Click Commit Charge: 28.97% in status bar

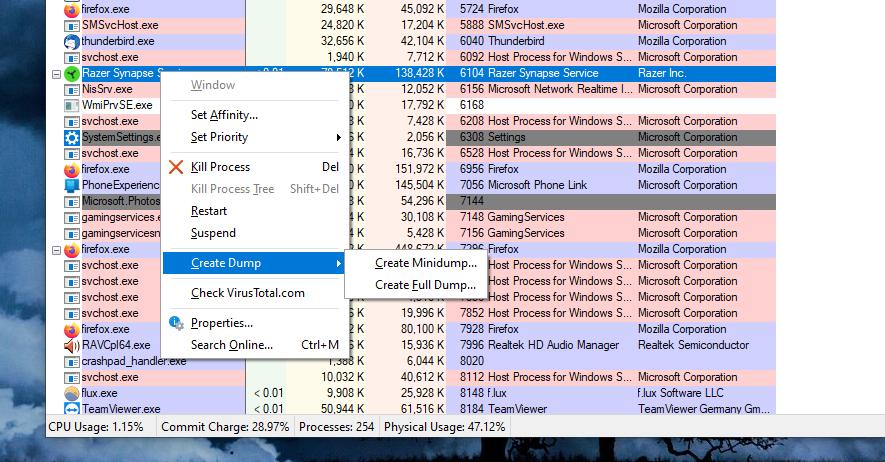click(x=225, y=427)
